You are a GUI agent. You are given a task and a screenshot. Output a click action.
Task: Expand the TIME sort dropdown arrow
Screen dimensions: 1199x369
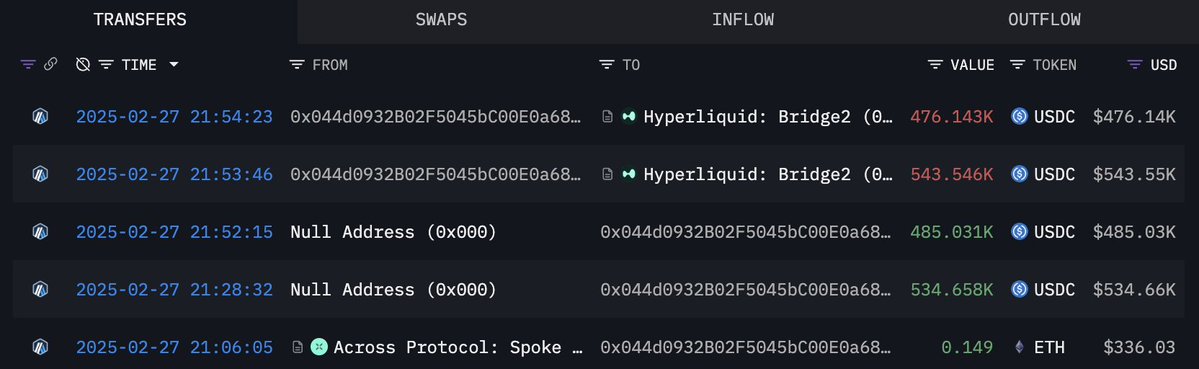[174, 65]
